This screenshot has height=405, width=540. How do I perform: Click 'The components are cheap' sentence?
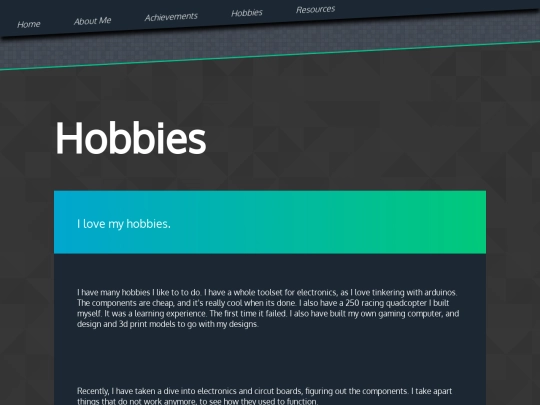pos(126,303)
